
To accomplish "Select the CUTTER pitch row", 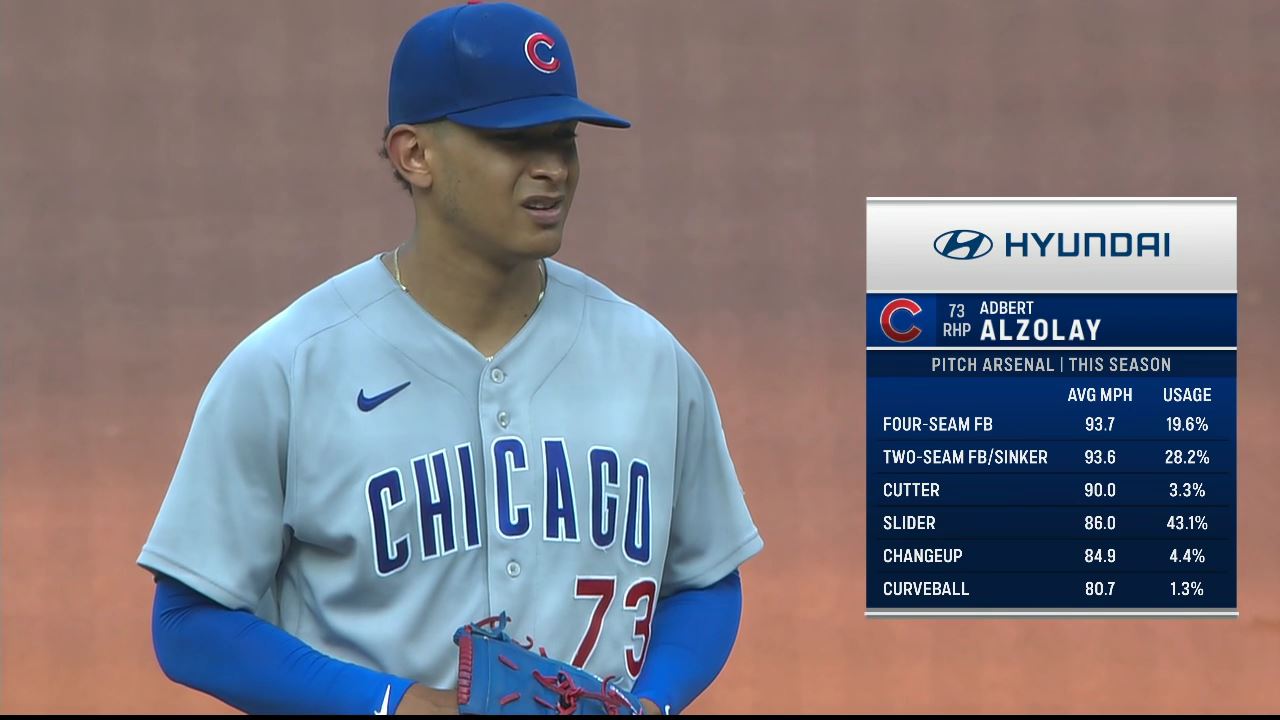I will [1051, 490].
